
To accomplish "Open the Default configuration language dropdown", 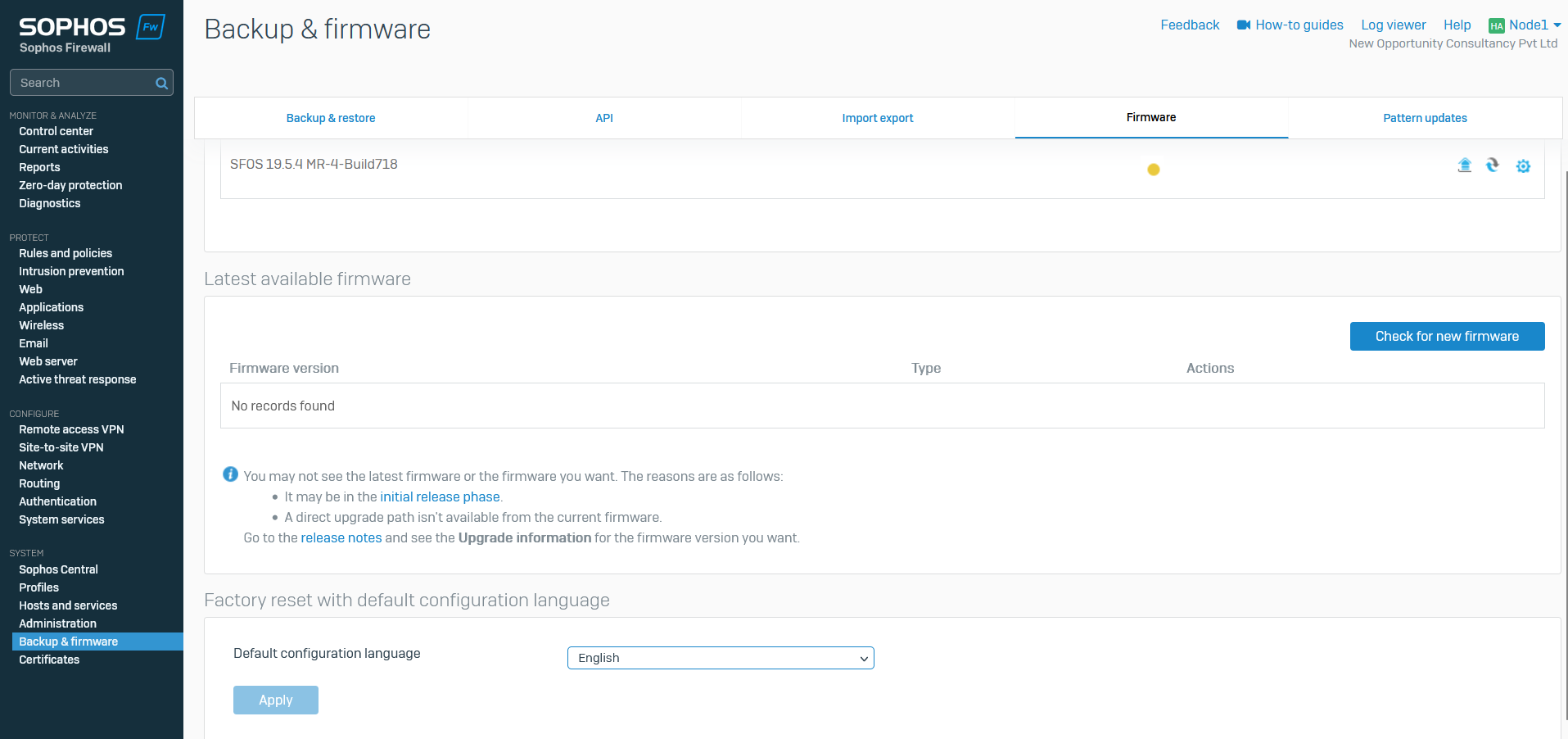I will [720, 658].
